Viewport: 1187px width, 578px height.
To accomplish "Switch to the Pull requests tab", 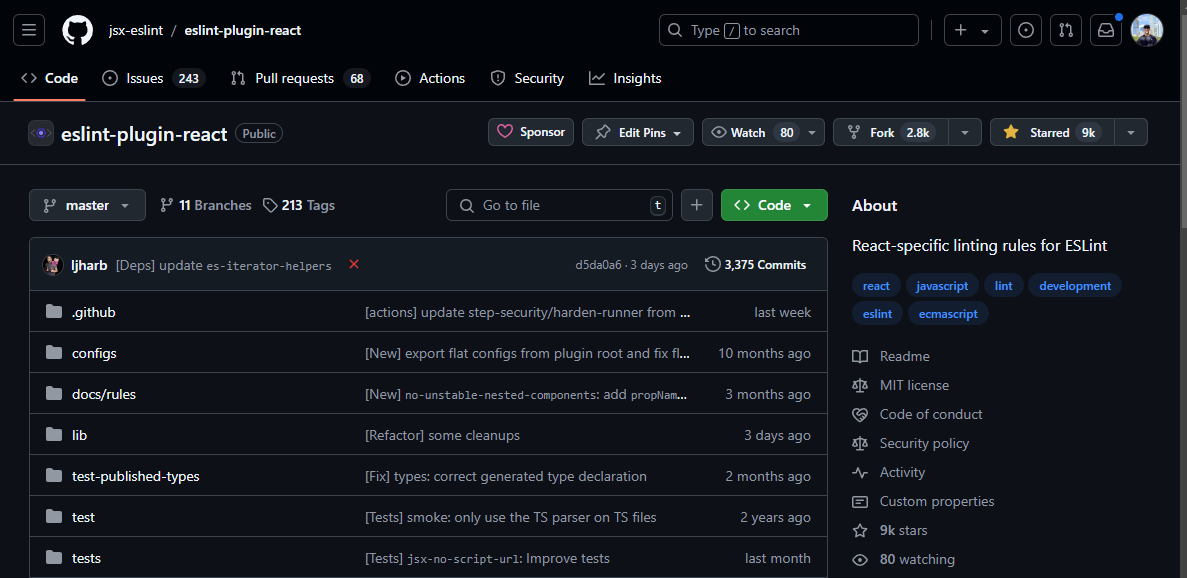I will pyautogui.click(x=300, y=78).
